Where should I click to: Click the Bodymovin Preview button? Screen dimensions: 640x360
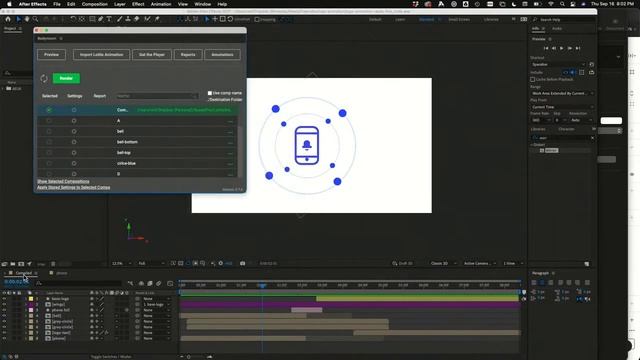point(51,55)
